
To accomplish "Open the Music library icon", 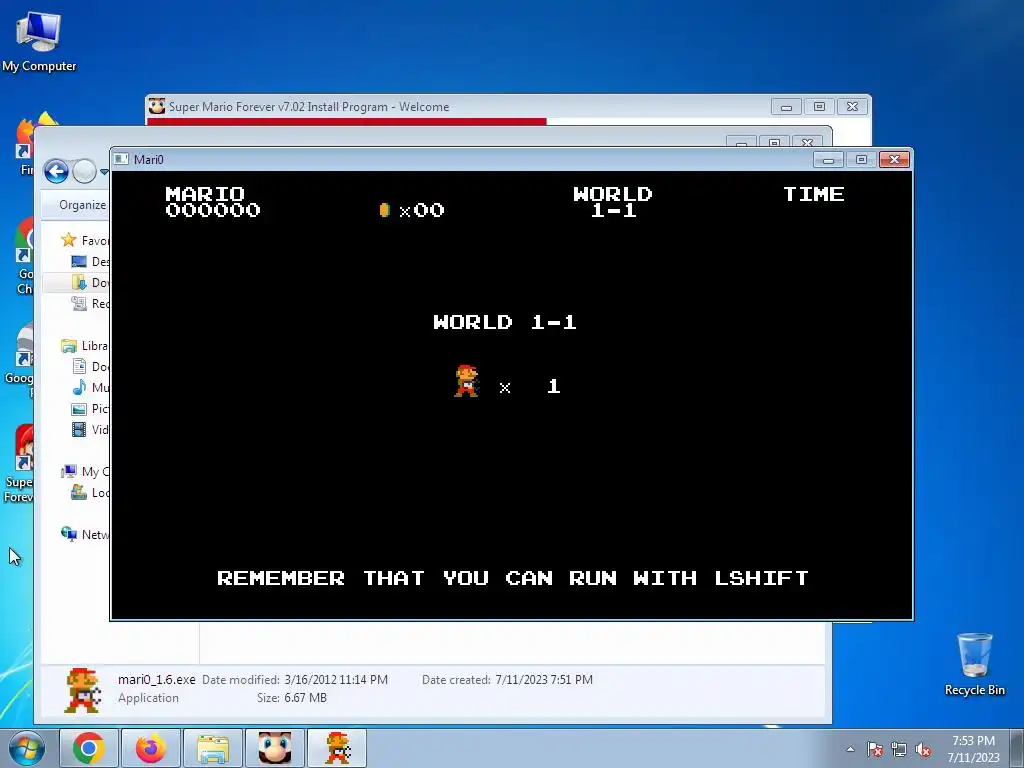I will [79, 387].
